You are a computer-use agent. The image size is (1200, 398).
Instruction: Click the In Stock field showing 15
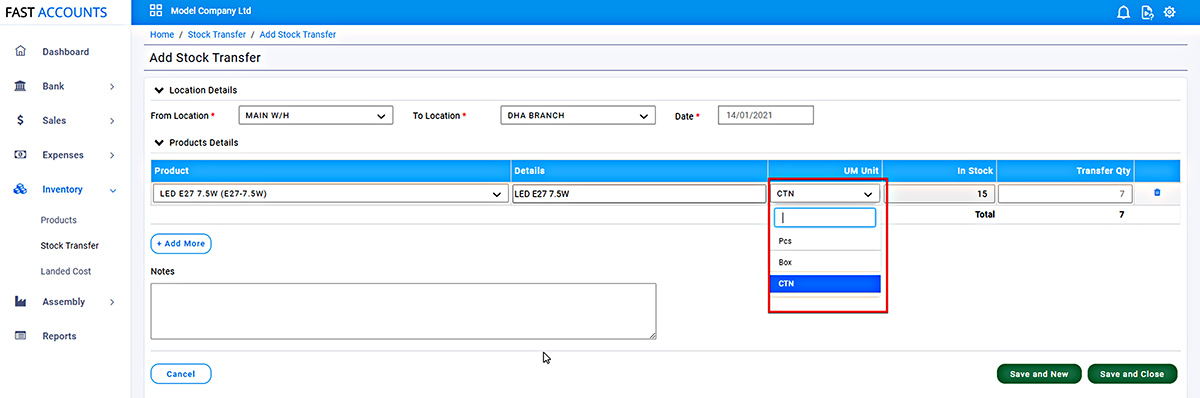point(940,194)
